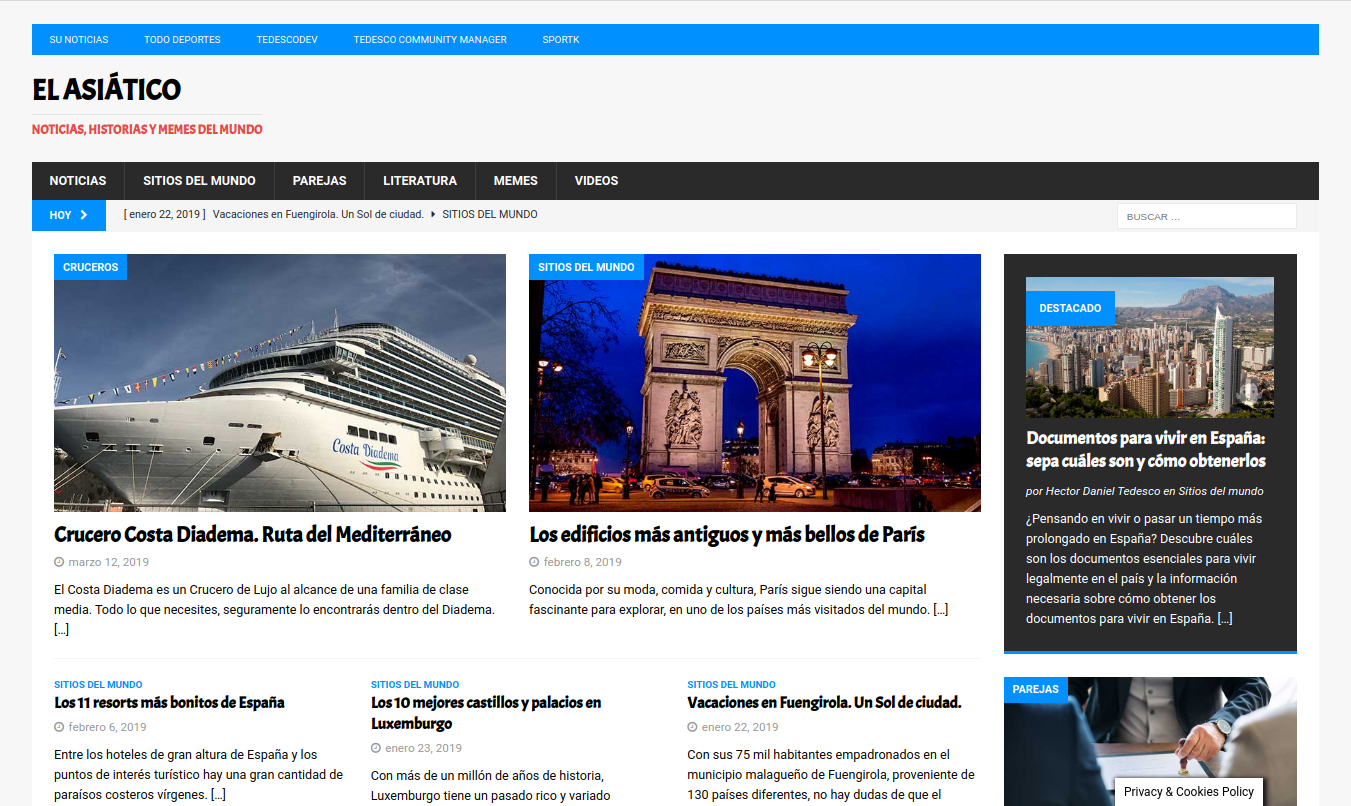Go to the VIDEOS menu section
The image size is (1351, 806).
coord(596,181)
